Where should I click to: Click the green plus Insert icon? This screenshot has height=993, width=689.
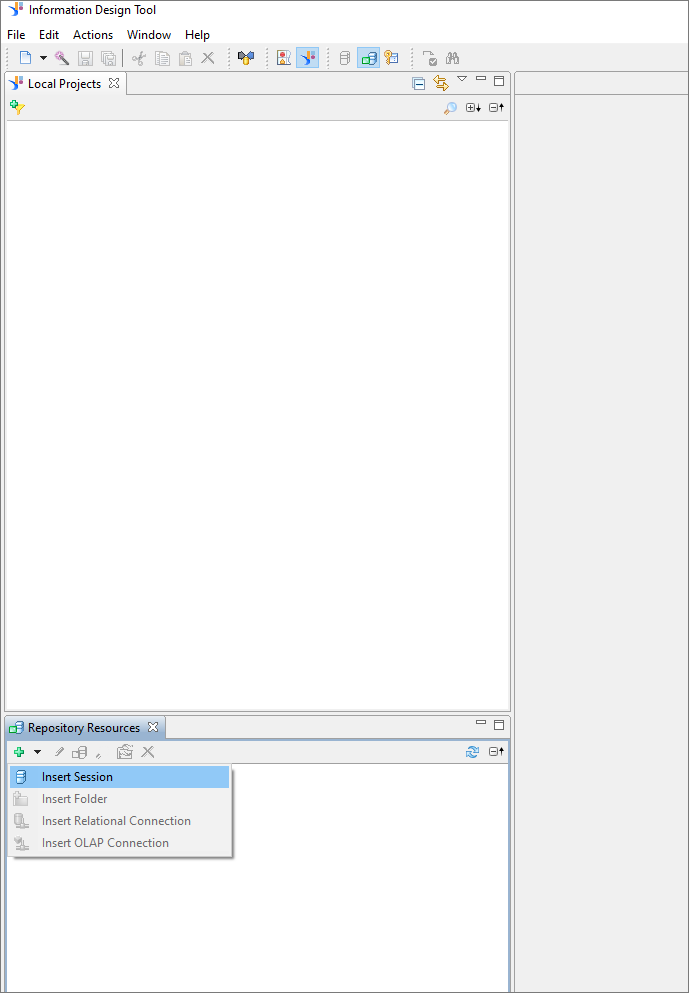pyautogui.click(x=19, y=752)
